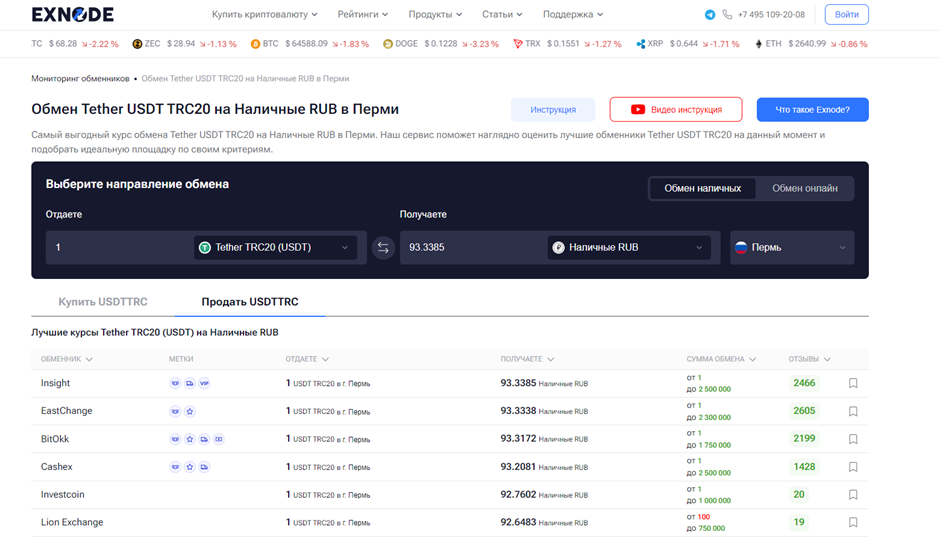The width and height of the screenshot is (940, 538).
Task: Open the Рейтинги menu
Action: (363, 14)
